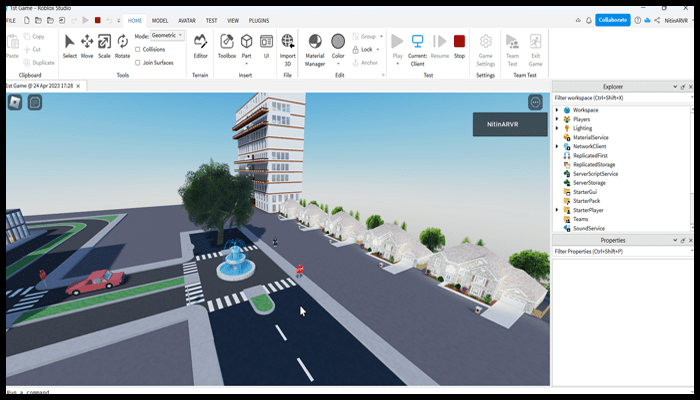Expand the StarterPlayer tree node

click(x=557, y=210)
